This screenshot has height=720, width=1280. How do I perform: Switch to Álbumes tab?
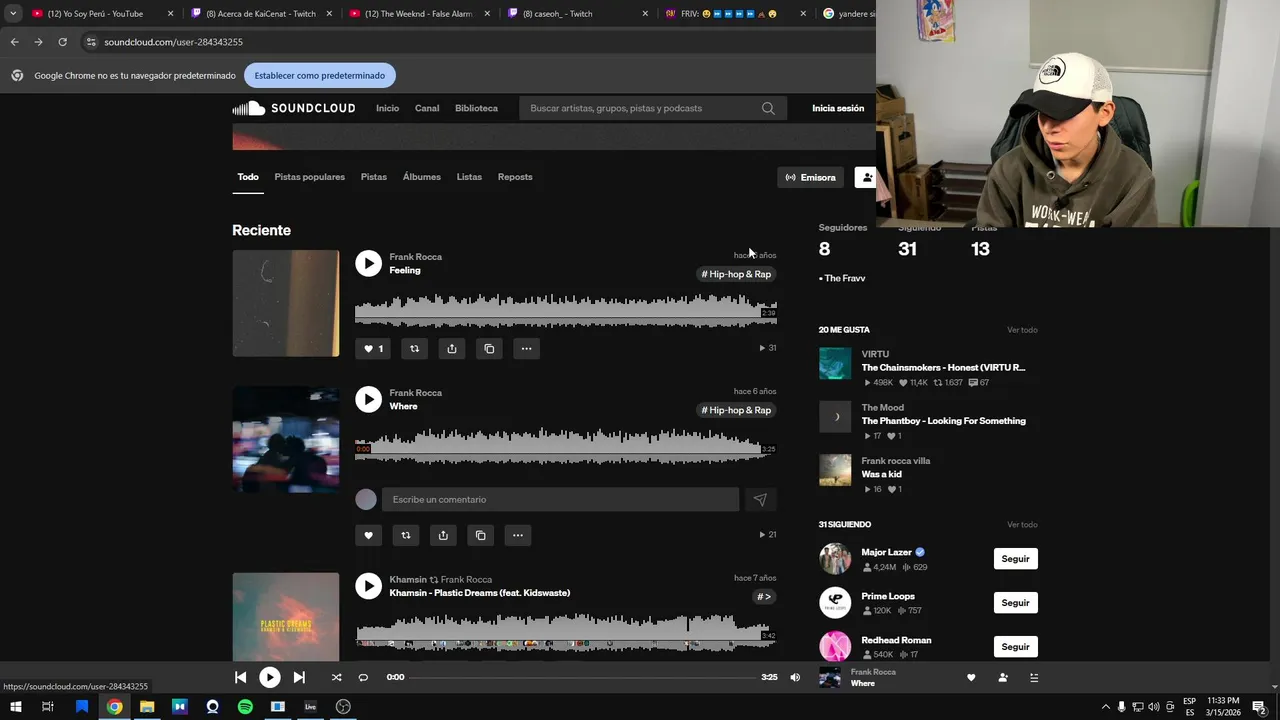tap(422, 177)
